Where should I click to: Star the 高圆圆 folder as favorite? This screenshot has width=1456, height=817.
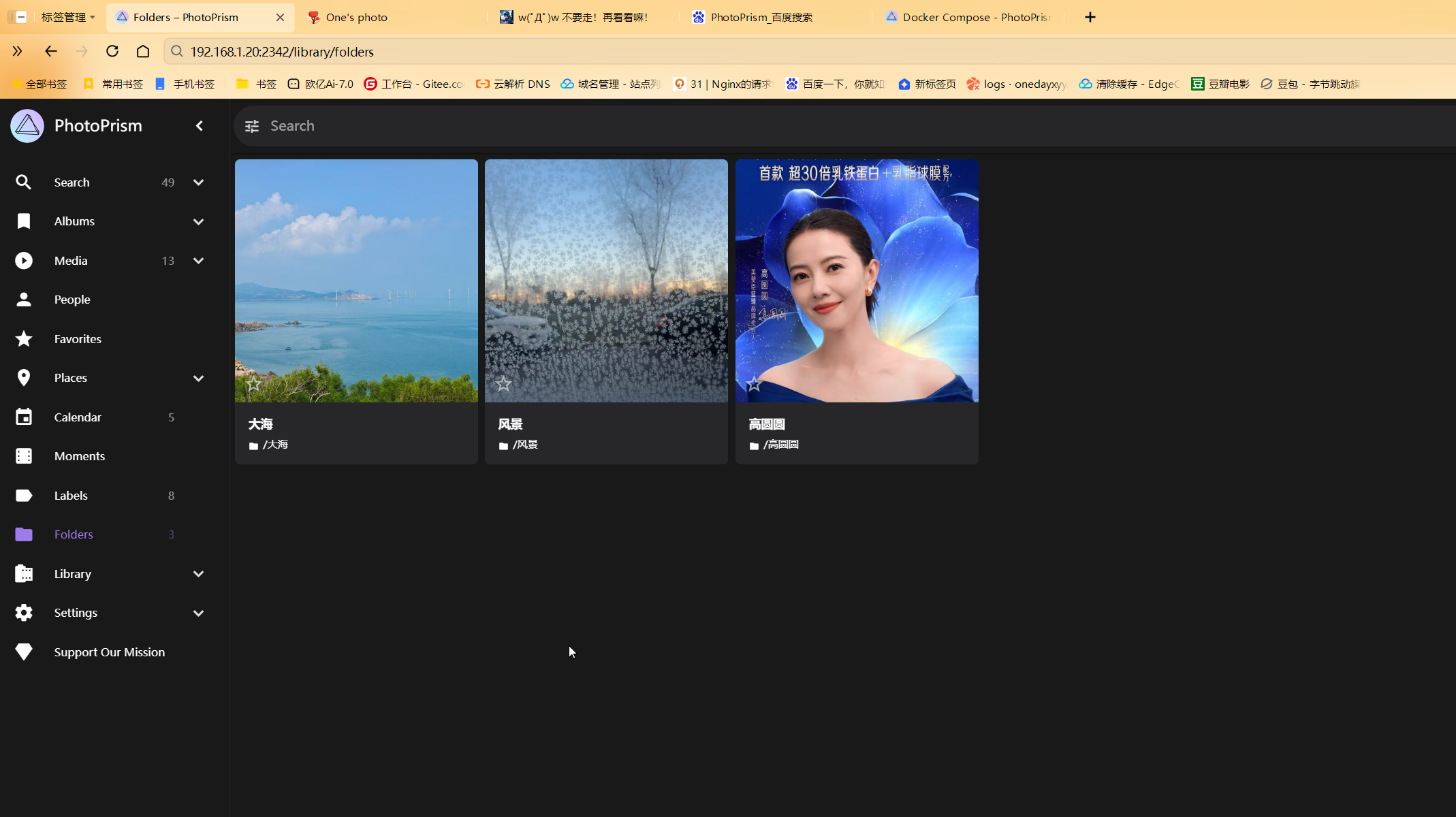pos(754,384)
